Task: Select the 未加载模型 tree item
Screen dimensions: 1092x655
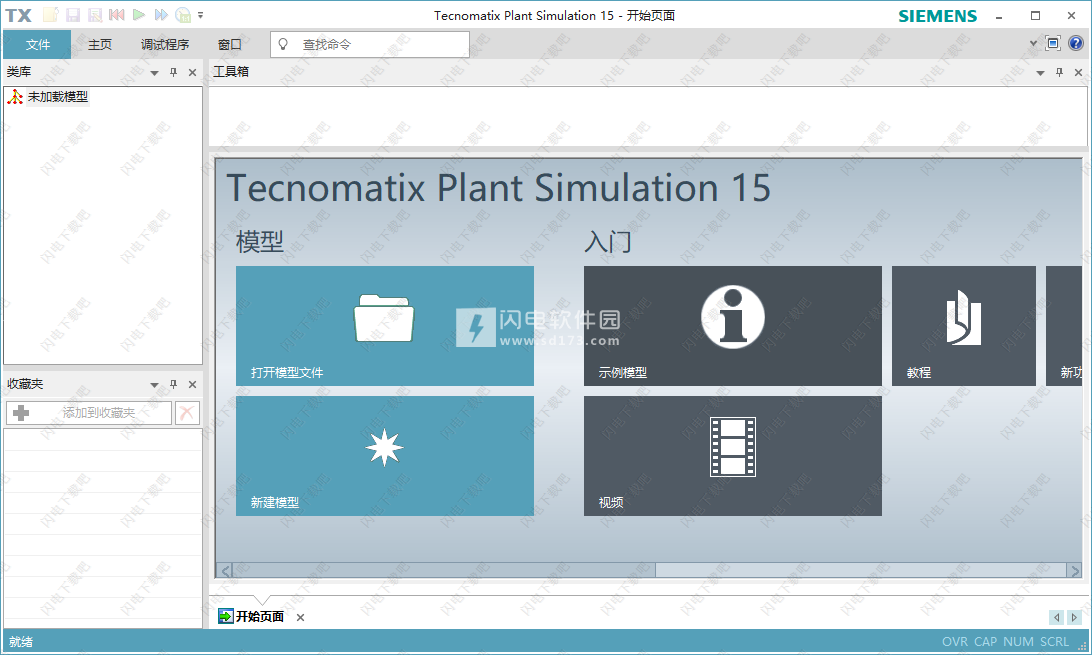Action: (x=58, y=97)
